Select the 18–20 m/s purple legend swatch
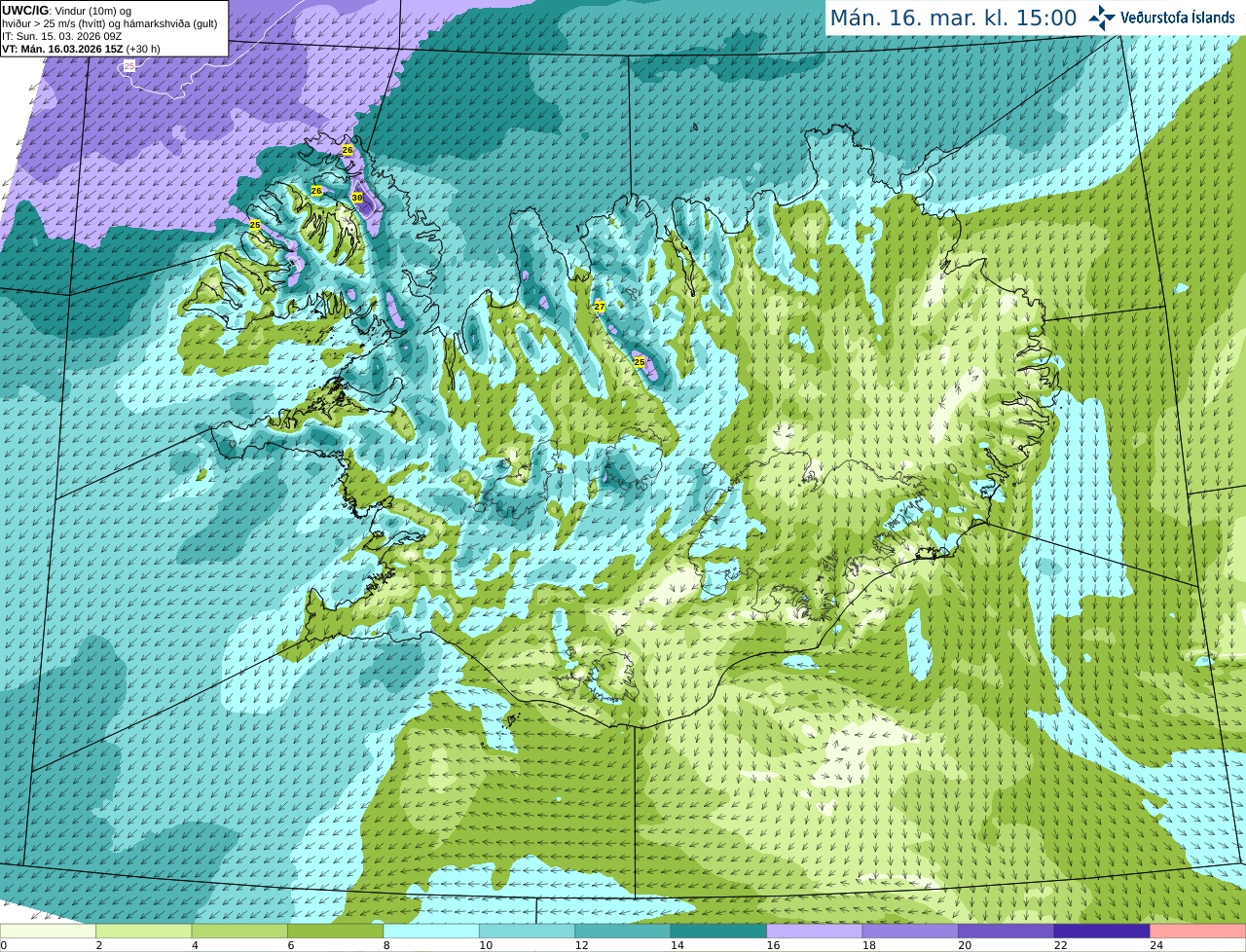 coord(910,931)
